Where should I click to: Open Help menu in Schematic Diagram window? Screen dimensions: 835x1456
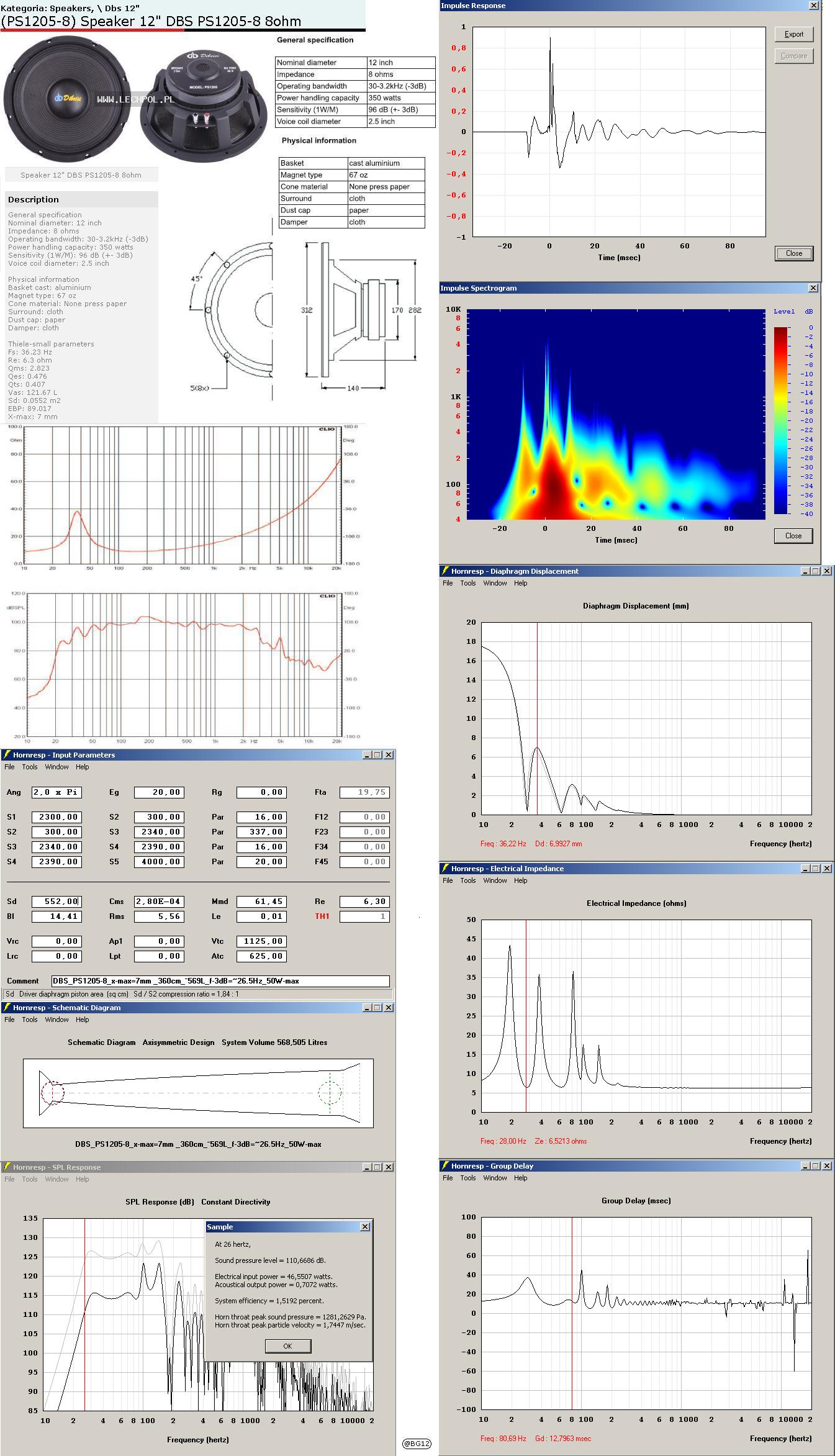[x=83, y=1020]
